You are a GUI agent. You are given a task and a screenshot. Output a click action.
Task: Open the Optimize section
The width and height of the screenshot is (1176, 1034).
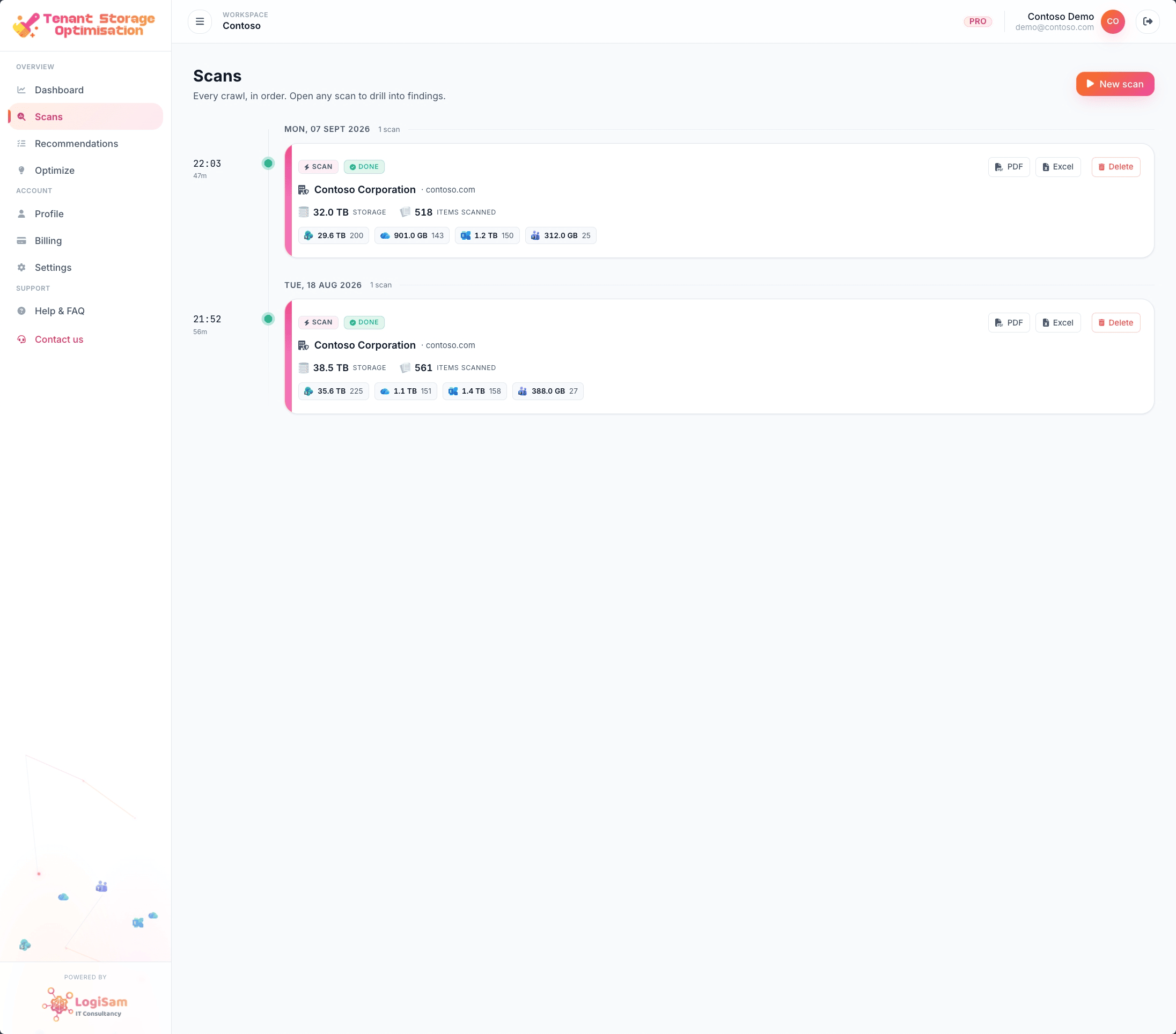pos(85,170)
